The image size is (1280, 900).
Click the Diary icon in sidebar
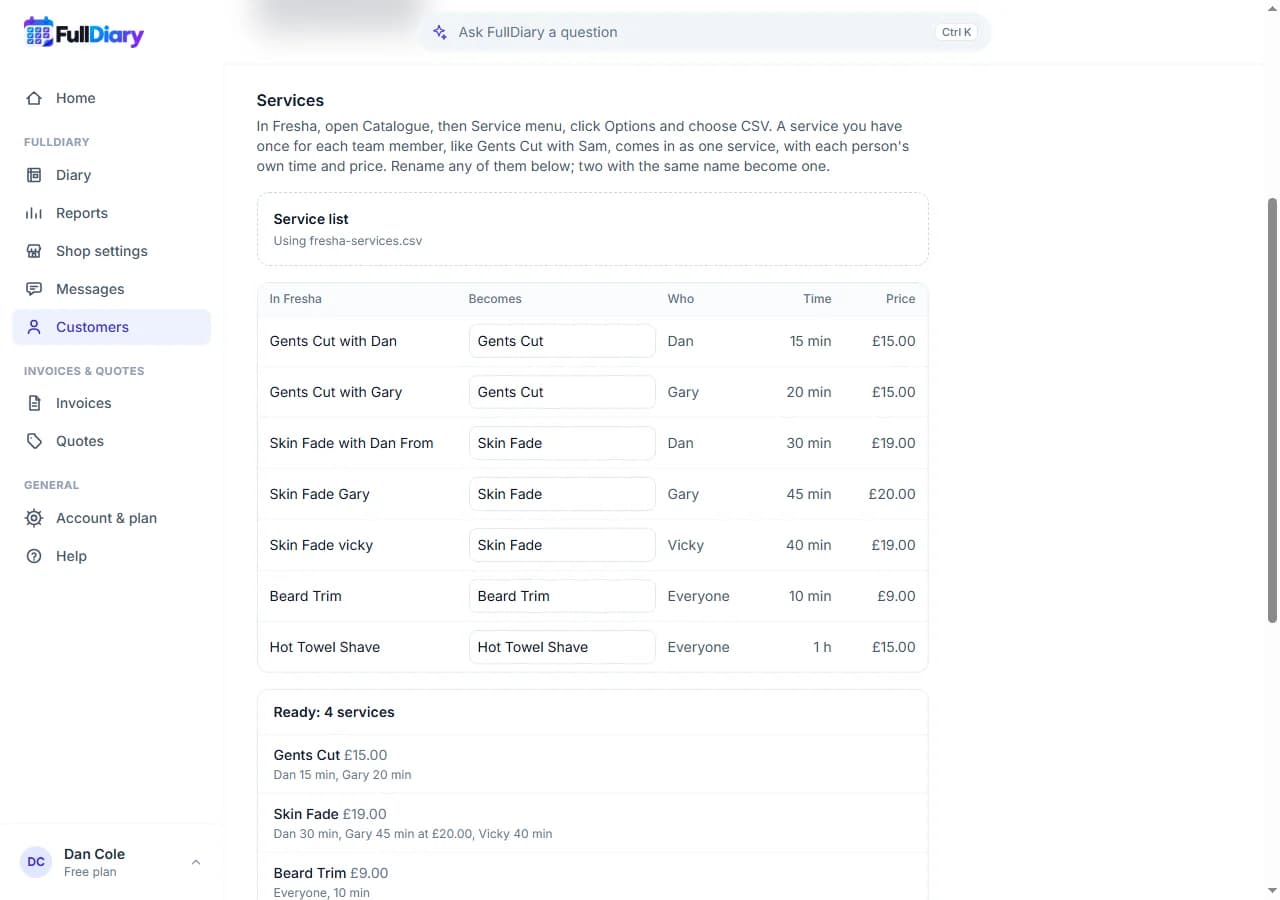pyautogui.click(x=34, y=175)
